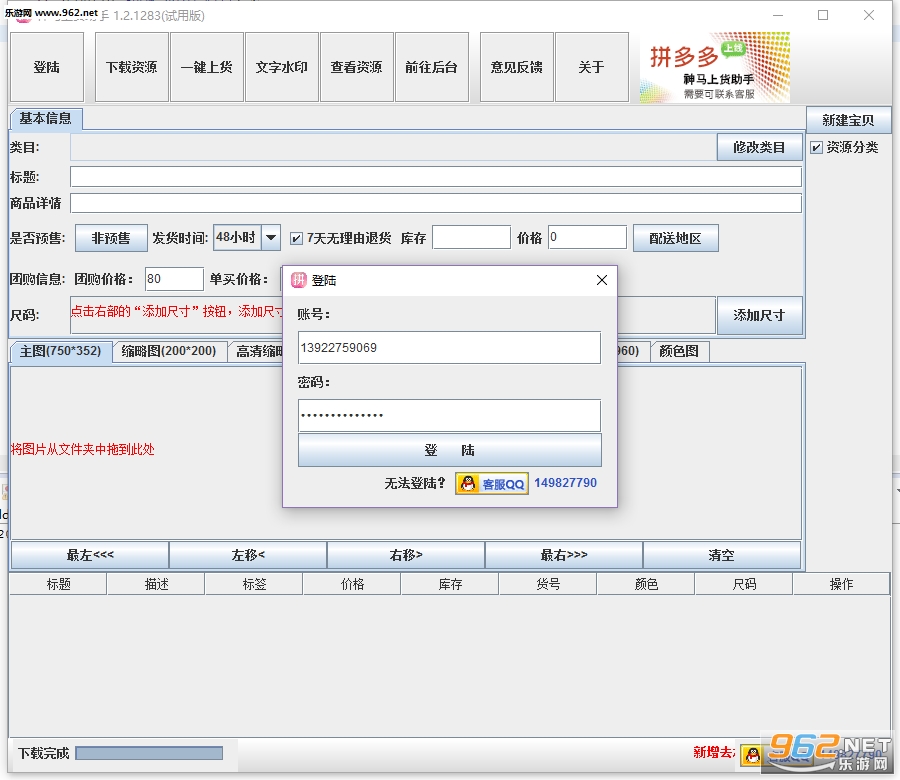Click the 尺码 table column header
Screen dimensions: 900x780
744,584
